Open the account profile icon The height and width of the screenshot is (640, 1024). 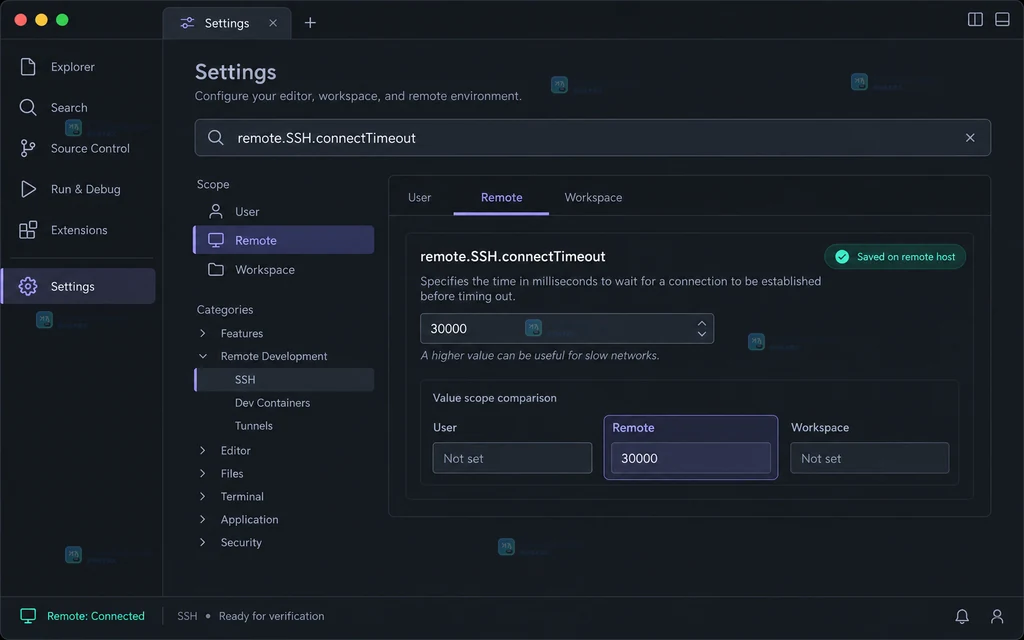(997, 616)
